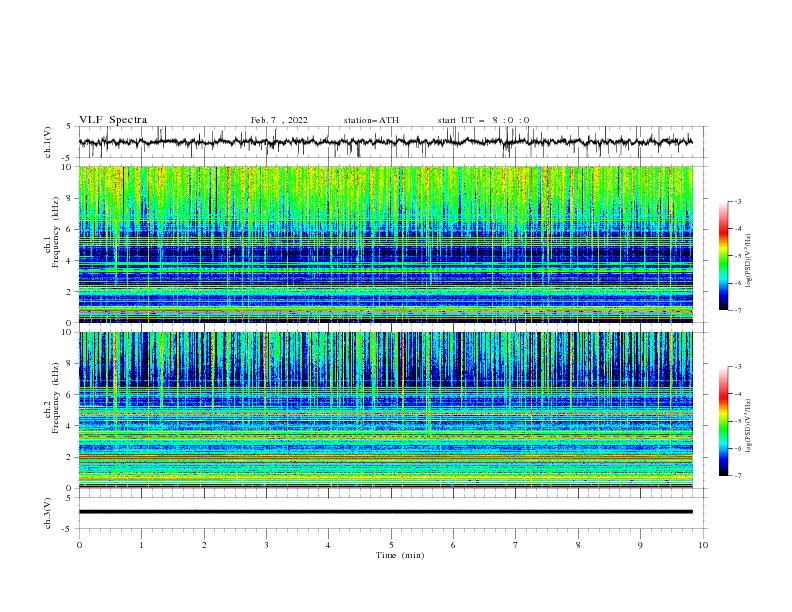Click the upper color bar's "log(PSD)(V²/Hz)" label

pos(748,261)
